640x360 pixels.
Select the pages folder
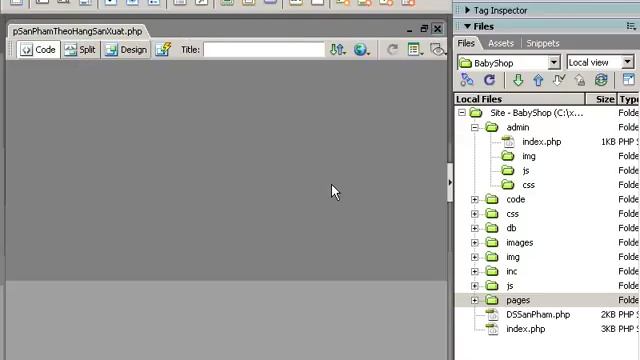(x=518, y=300)
